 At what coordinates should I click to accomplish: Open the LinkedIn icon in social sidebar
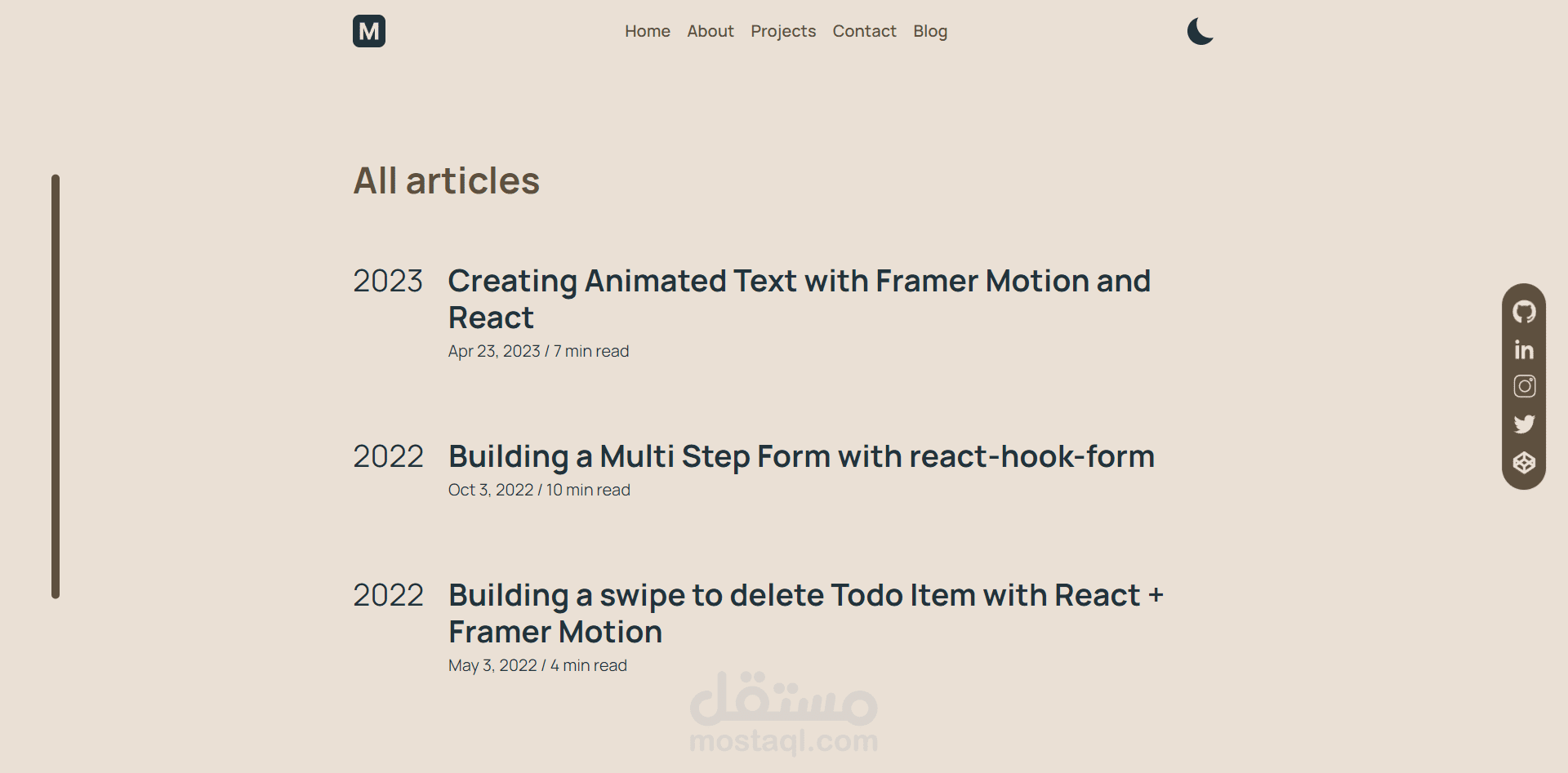click(1524, 349)
